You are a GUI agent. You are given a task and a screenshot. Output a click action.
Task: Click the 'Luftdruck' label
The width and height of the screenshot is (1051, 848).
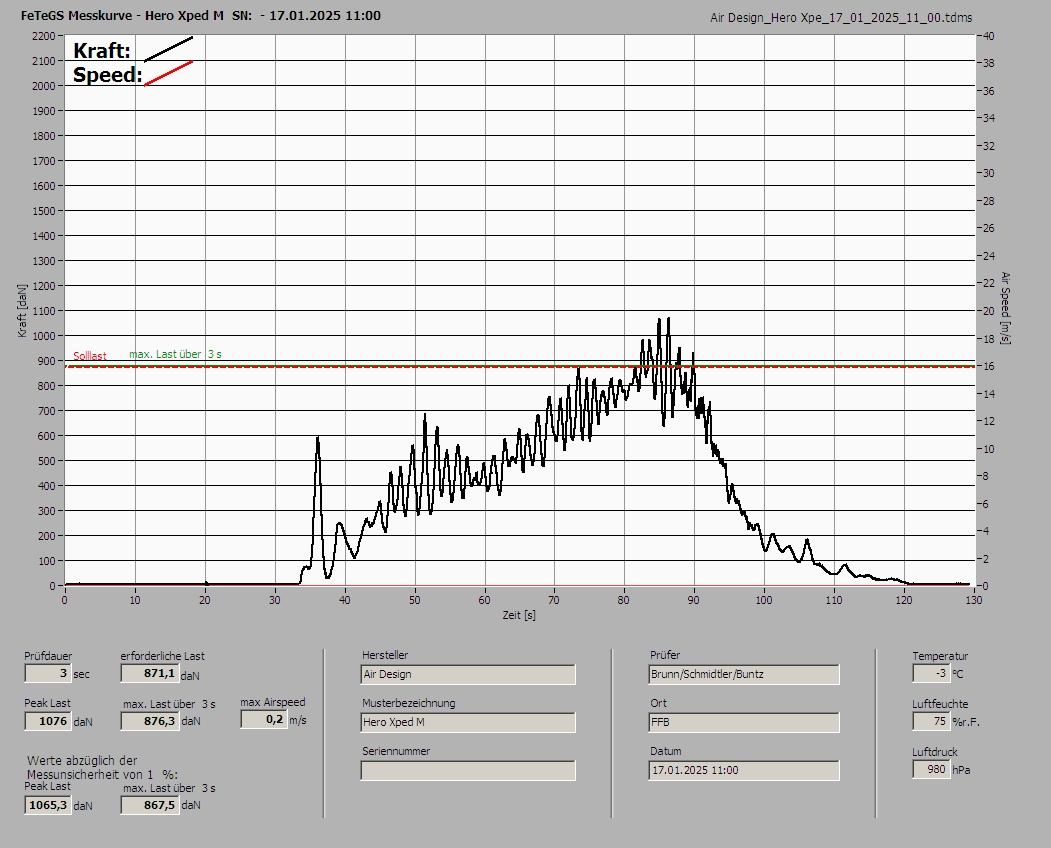coord(934,752)
